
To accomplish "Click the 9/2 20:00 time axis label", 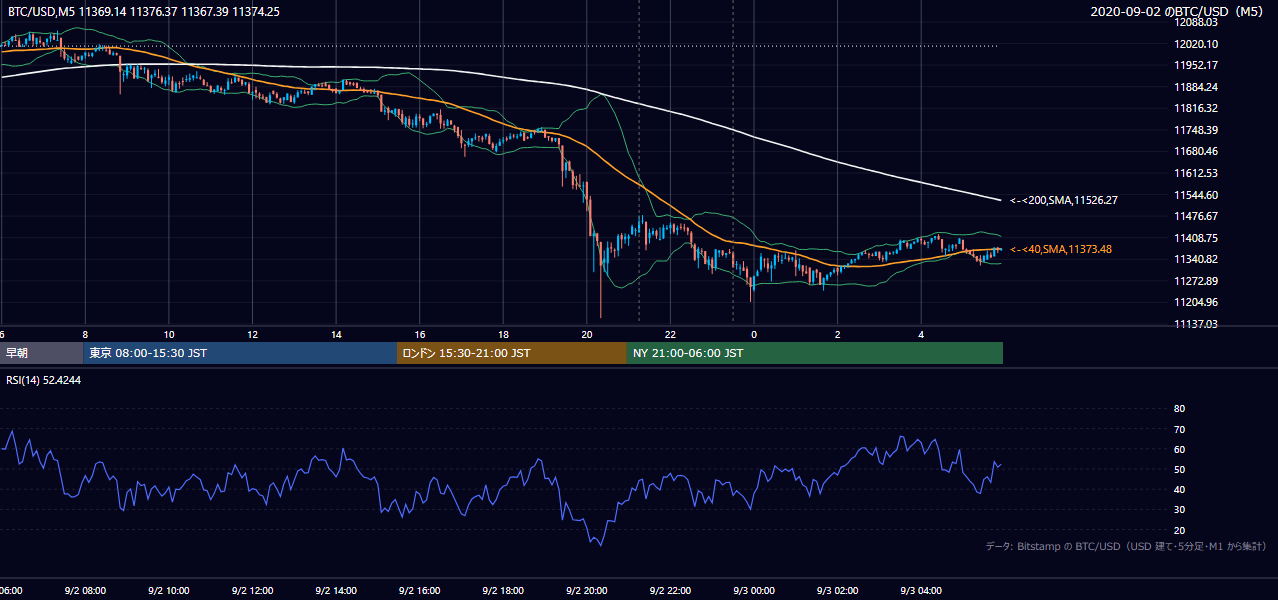I will click(587, 591).
